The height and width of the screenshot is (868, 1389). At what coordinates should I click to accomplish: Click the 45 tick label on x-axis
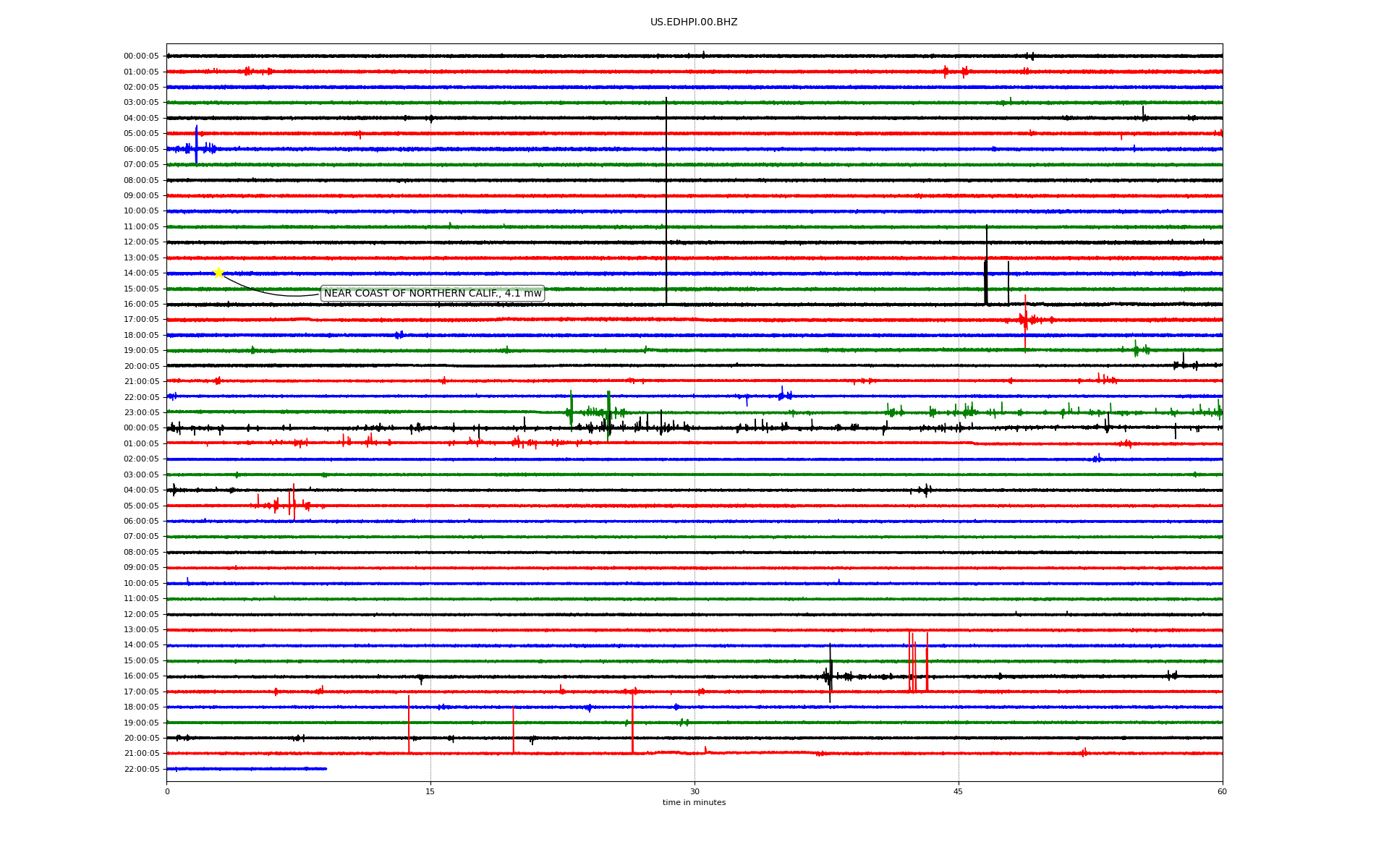pos(959,791)
